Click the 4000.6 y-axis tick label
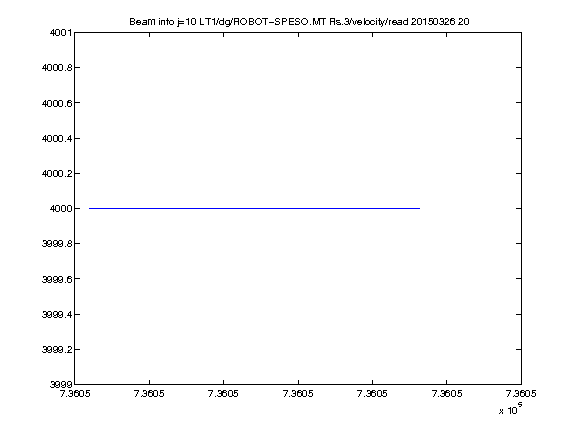The height and width of the screenshot is (432, 576). [x=57, y=103]
